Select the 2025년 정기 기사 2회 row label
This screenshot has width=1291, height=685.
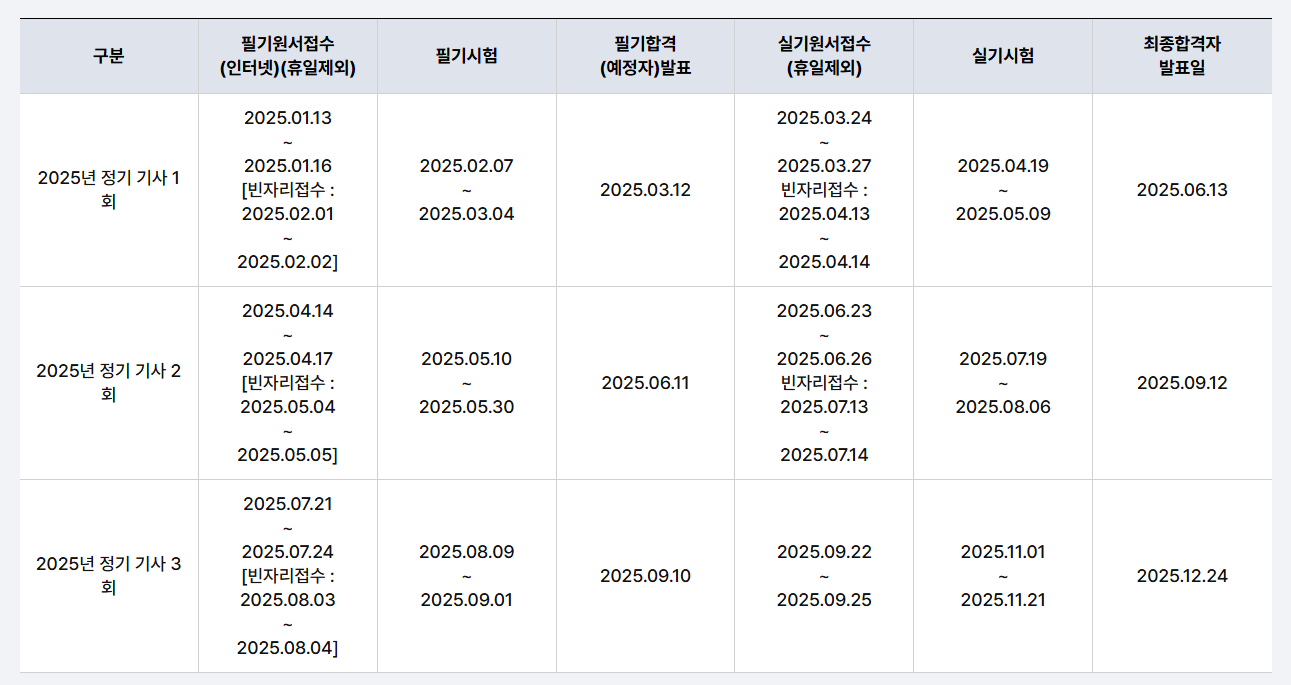(108, 383)
